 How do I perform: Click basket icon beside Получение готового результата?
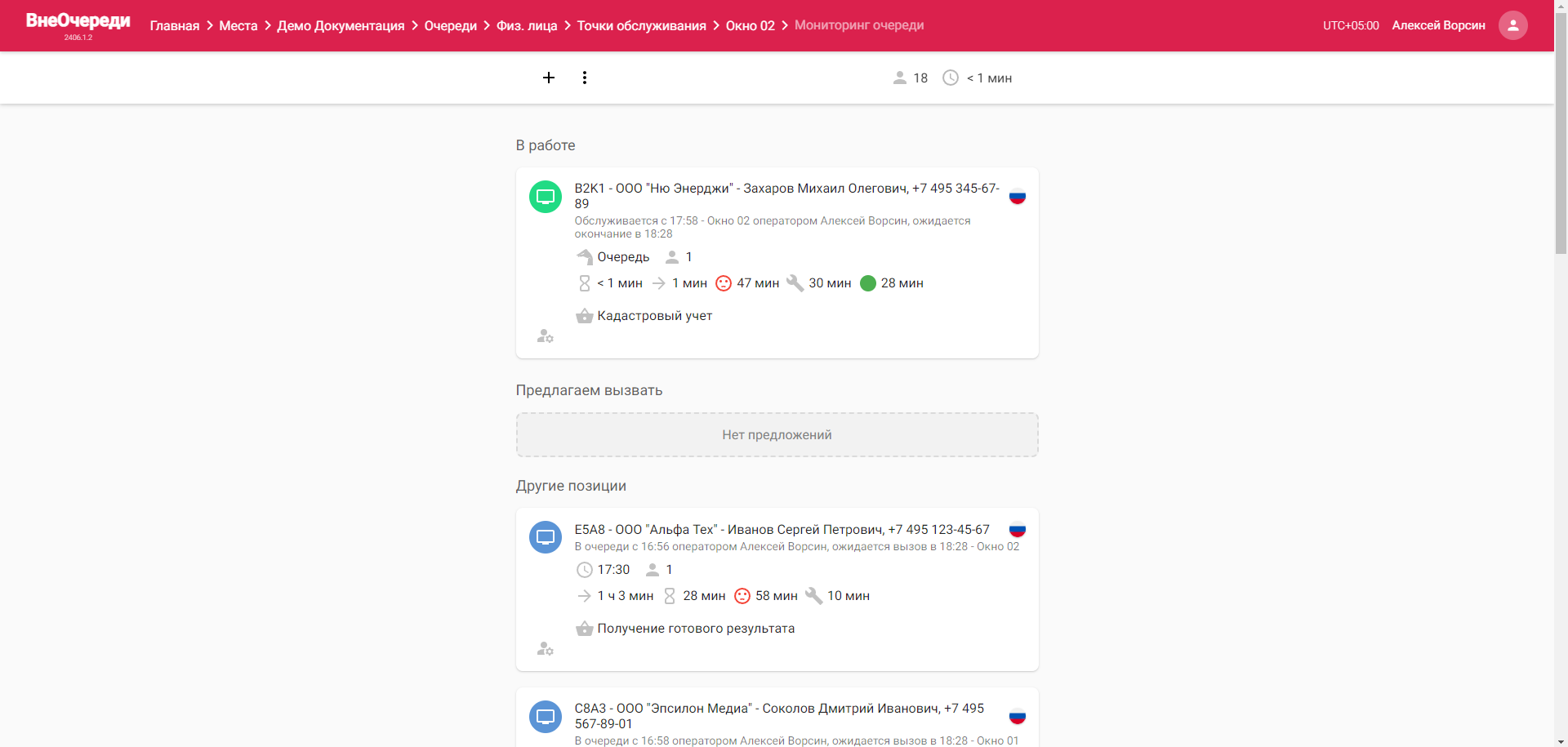coord(585,629)
